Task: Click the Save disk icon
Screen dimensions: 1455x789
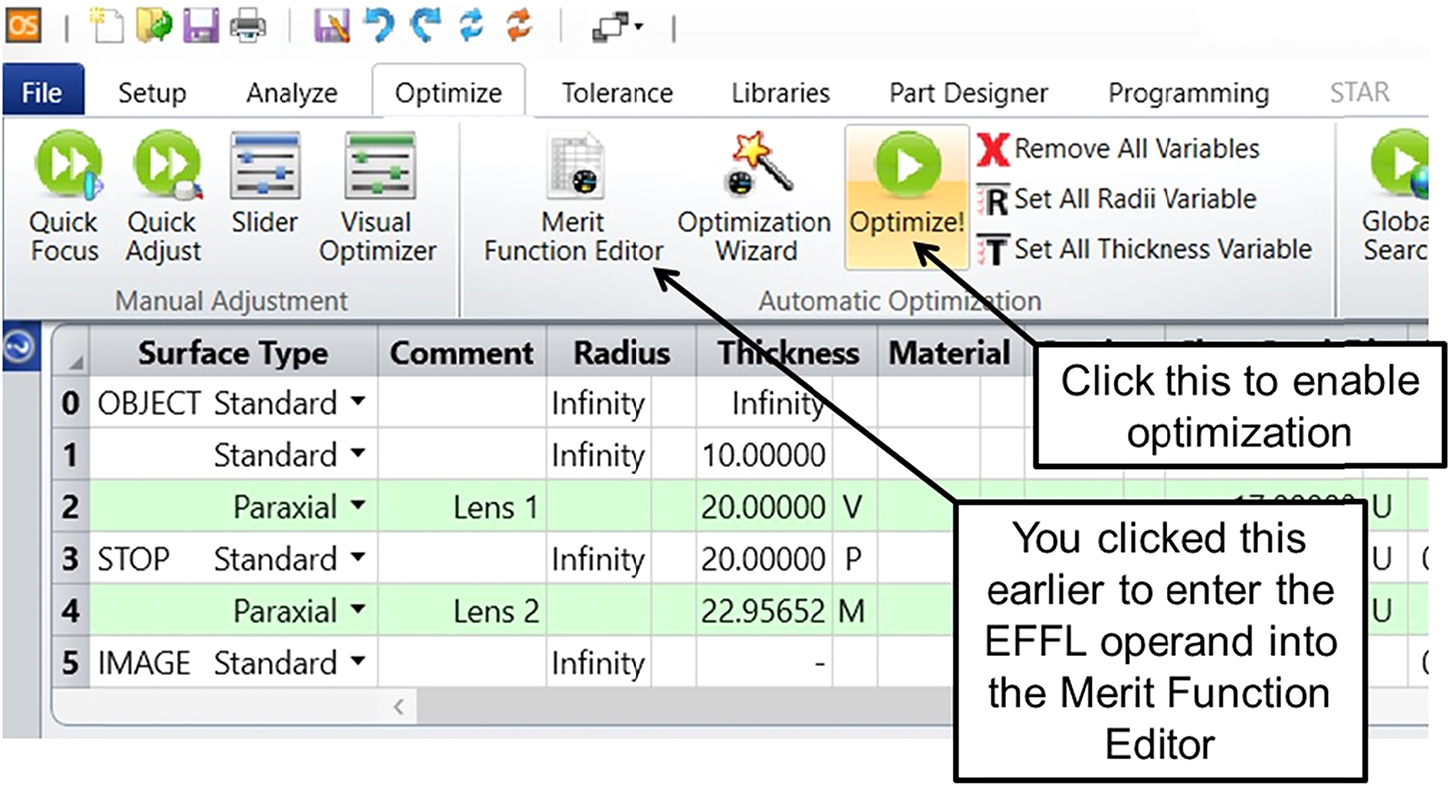Action: click(201, 26)
